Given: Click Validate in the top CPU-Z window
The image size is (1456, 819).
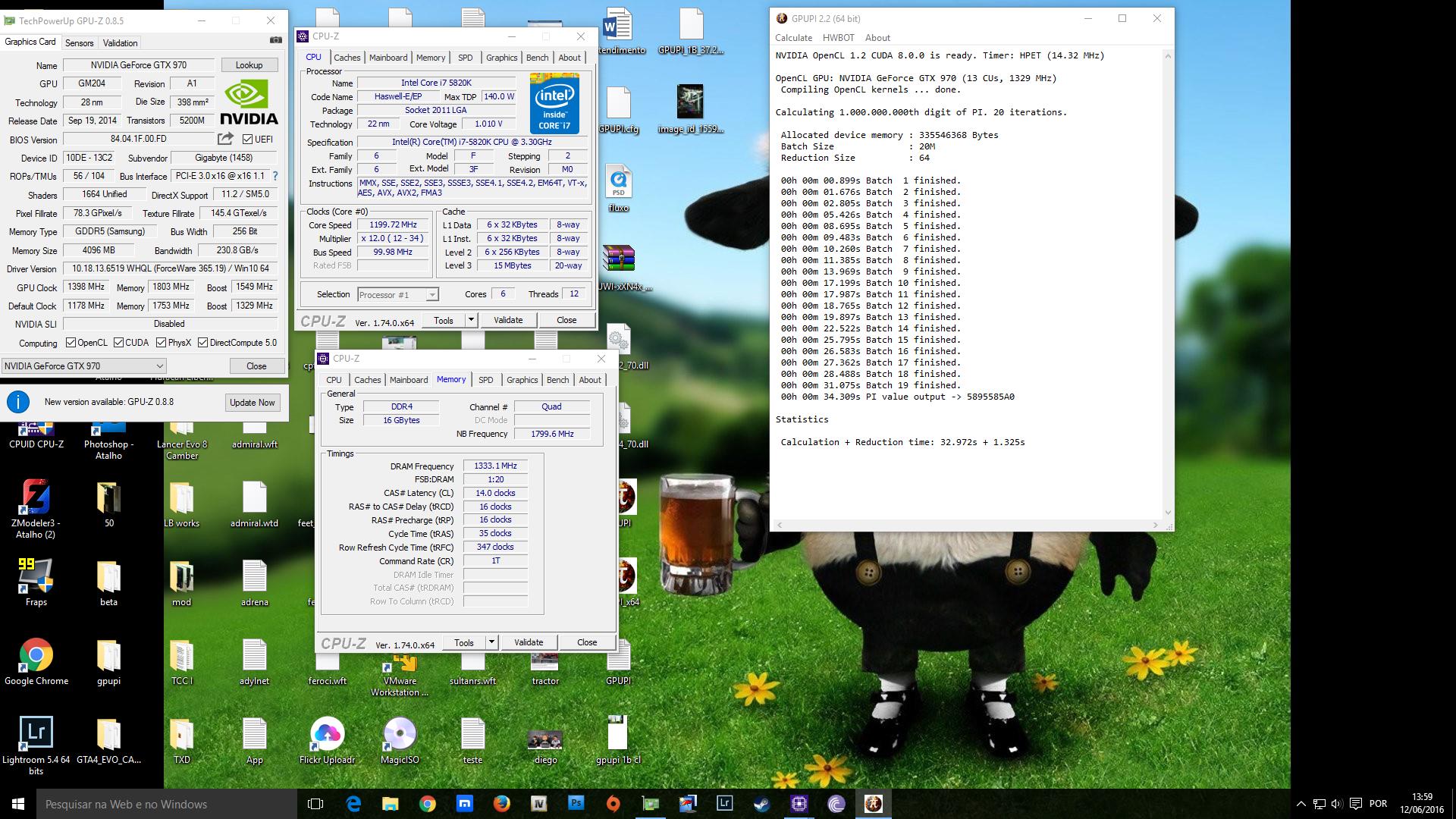Looking at the screenshot, I should (508, 320).
